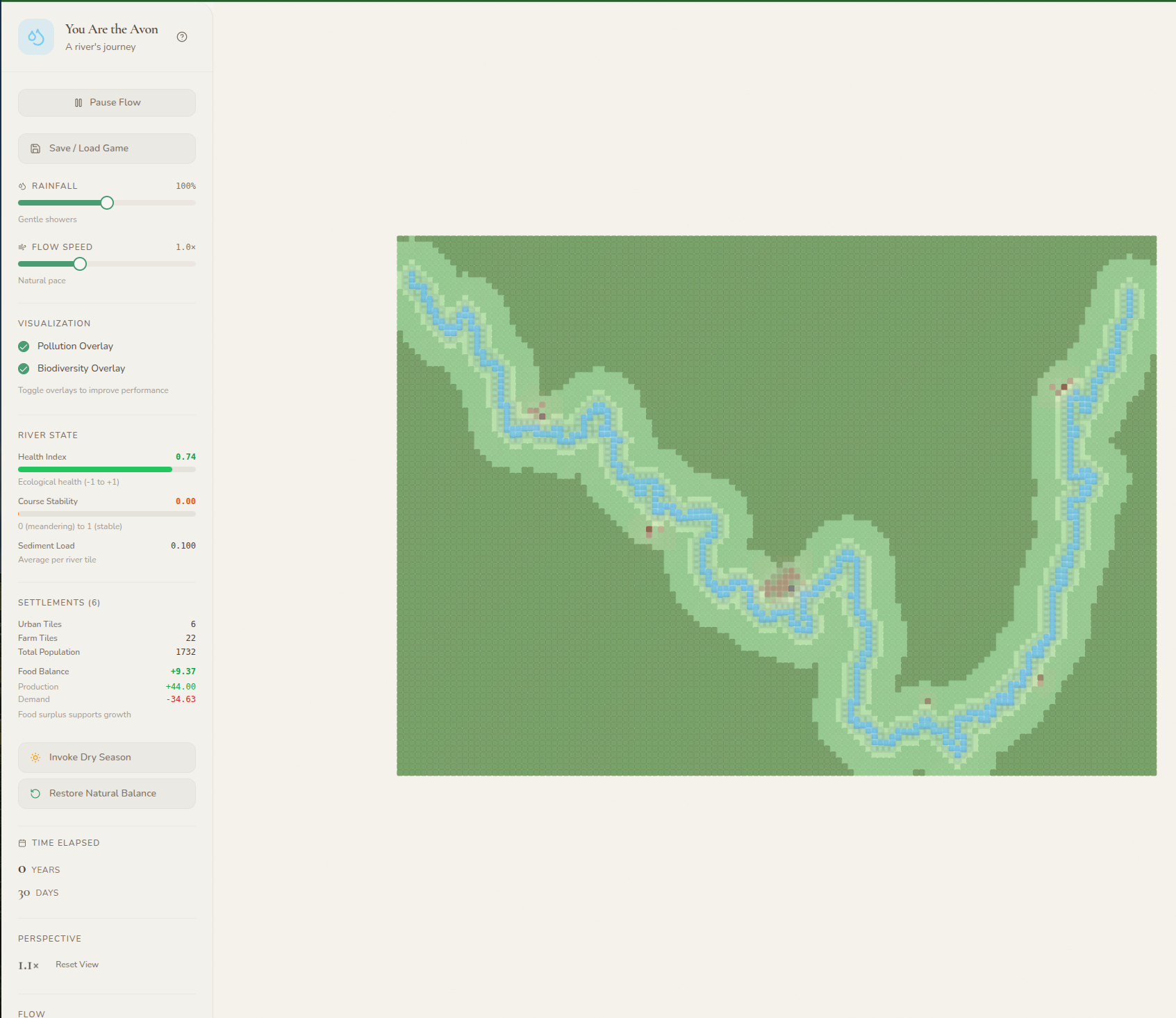Reset View of the map perspective

(x=77, y=965)
